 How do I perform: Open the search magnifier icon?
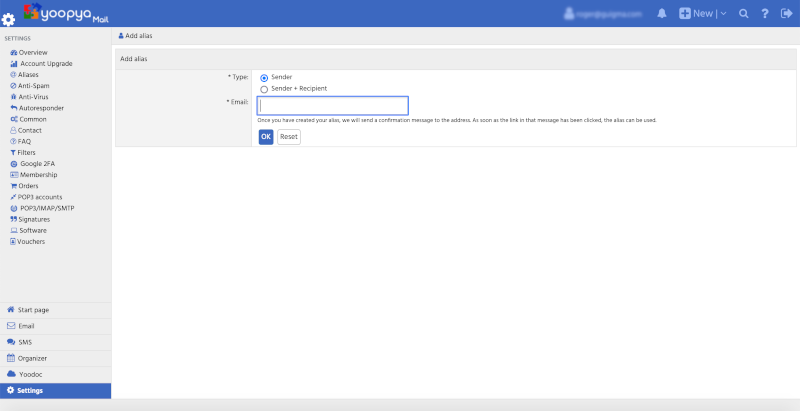pyautogui.click(x=743, y=14)
